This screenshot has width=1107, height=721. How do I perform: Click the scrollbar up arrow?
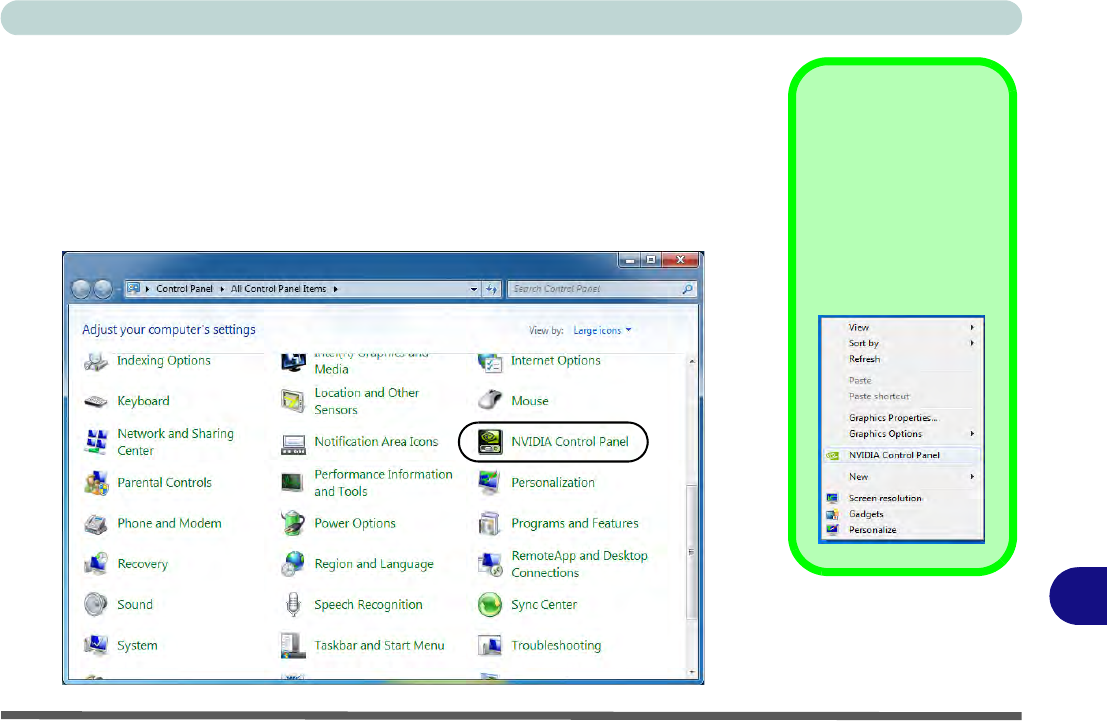coord(692,362)
